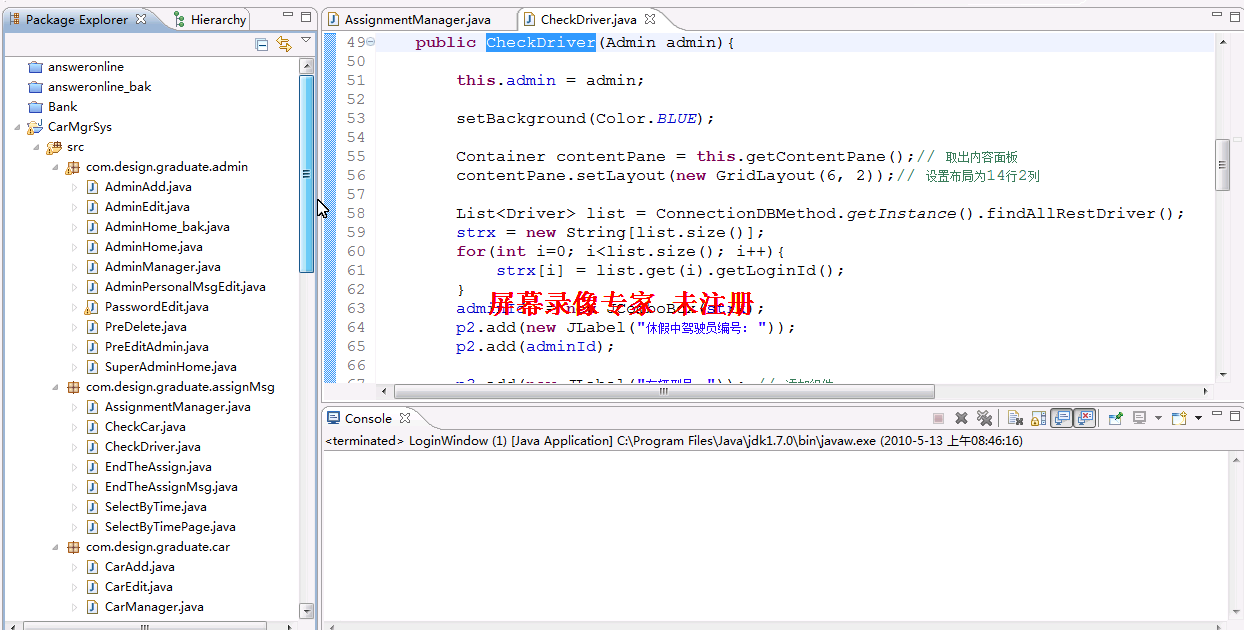Image resolution: width=1244 pixels, height=630 pixels.
Task: Toggle Show Console When Standard Error Changes
Action: 1085,418
